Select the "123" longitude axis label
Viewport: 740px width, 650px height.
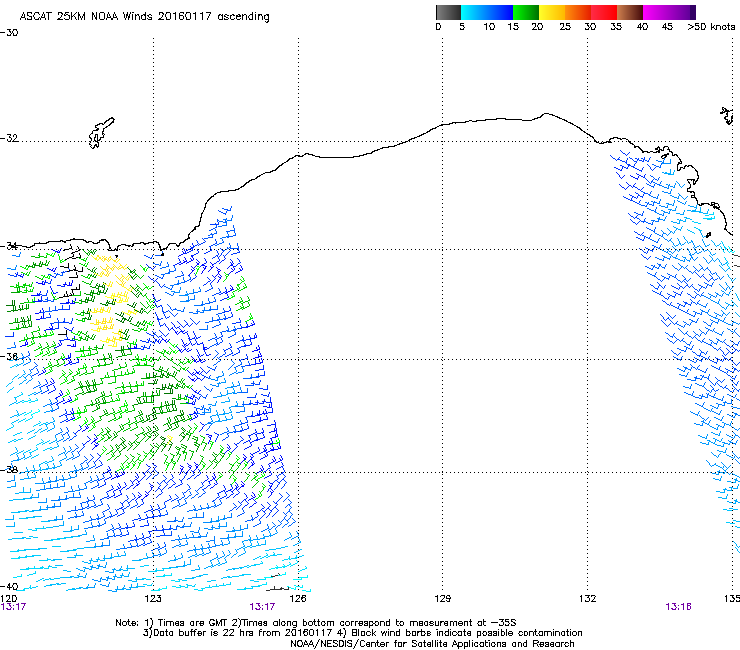coord(153,599)
